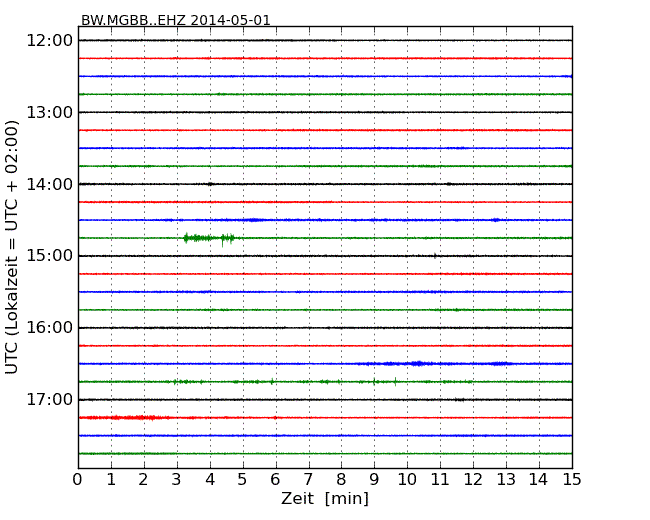650x520 pixels.
Task: Select the 16:00 time axis label
Action: click(x=50, y=328)
